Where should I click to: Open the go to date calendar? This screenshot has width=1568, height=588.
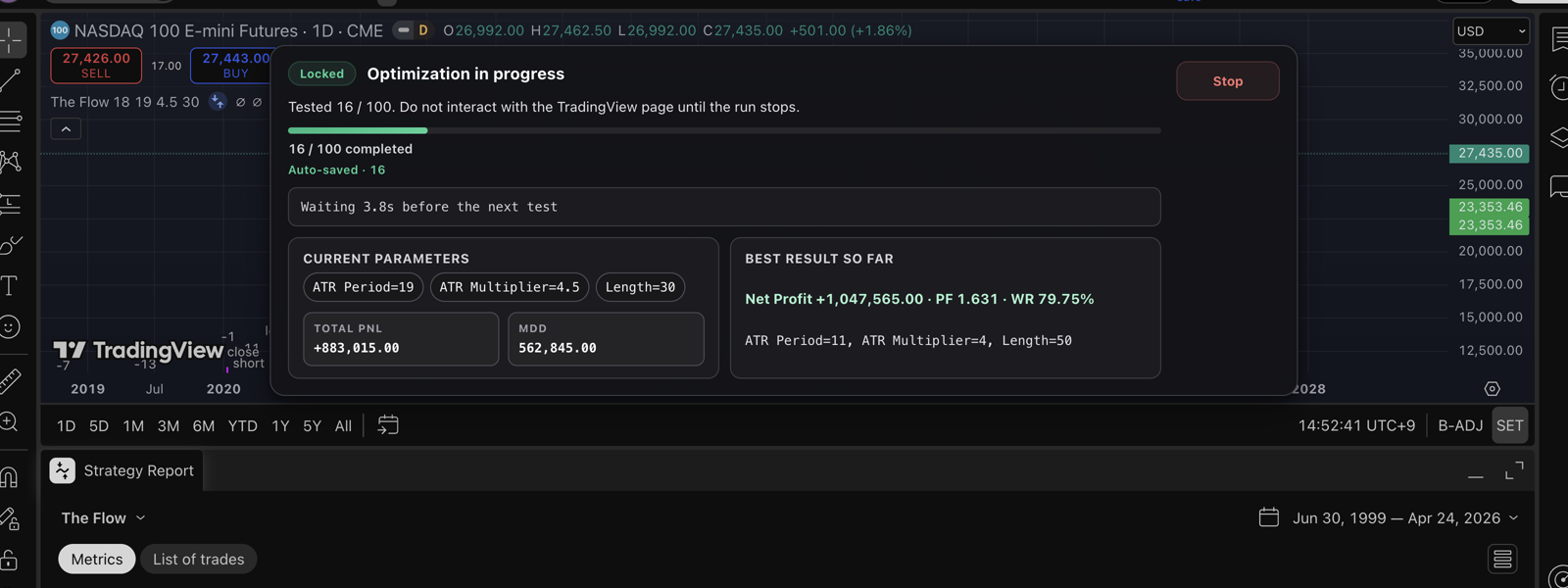click(x=388, y=424)
